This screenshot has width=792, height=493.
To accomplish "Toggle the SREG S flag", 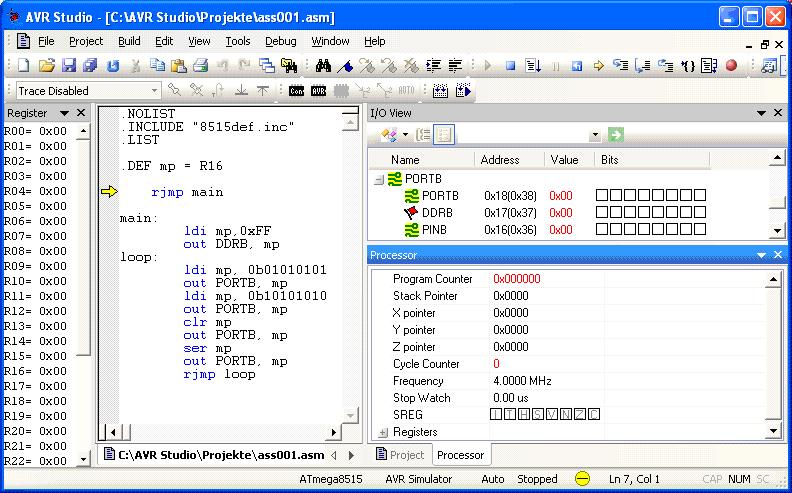I will (538, 415).
